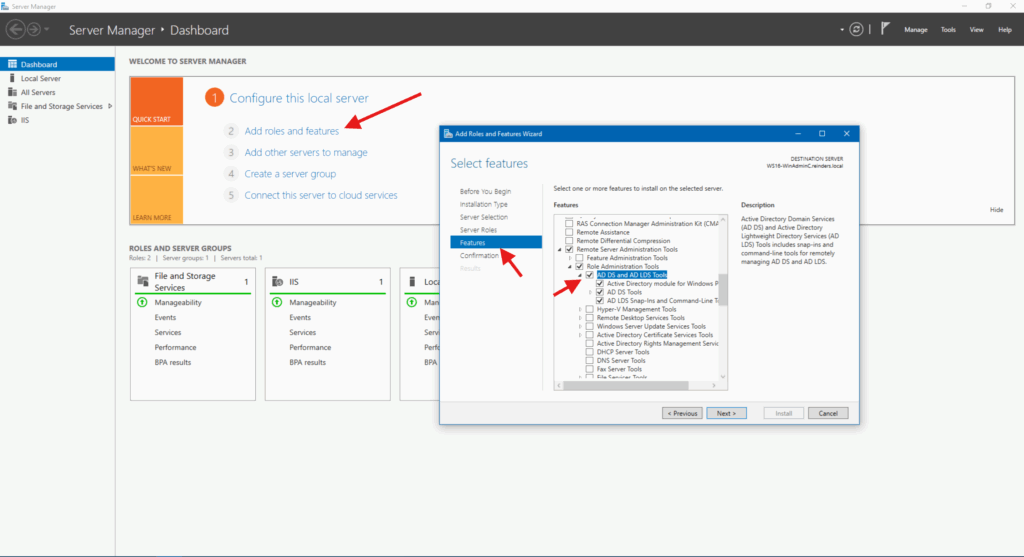Check the DNS Server Tools checkbox
Viewport: 1024px width, 557px height.
coord(590,360)
